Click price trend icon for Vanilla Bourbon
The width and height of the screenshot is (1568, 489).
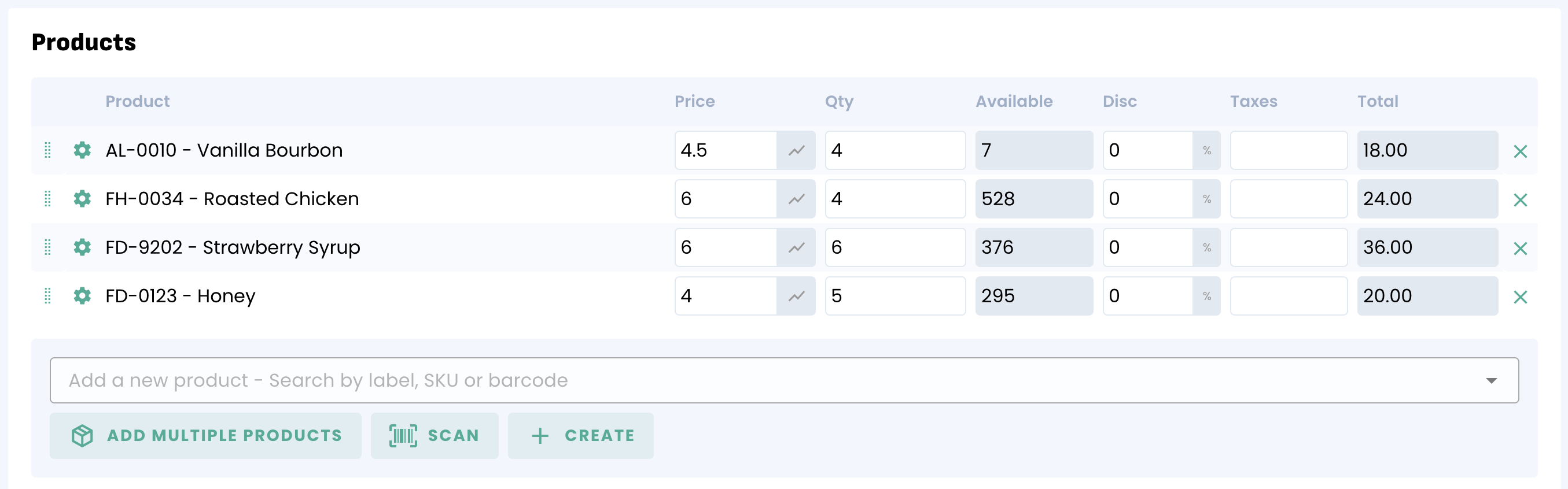796,150
